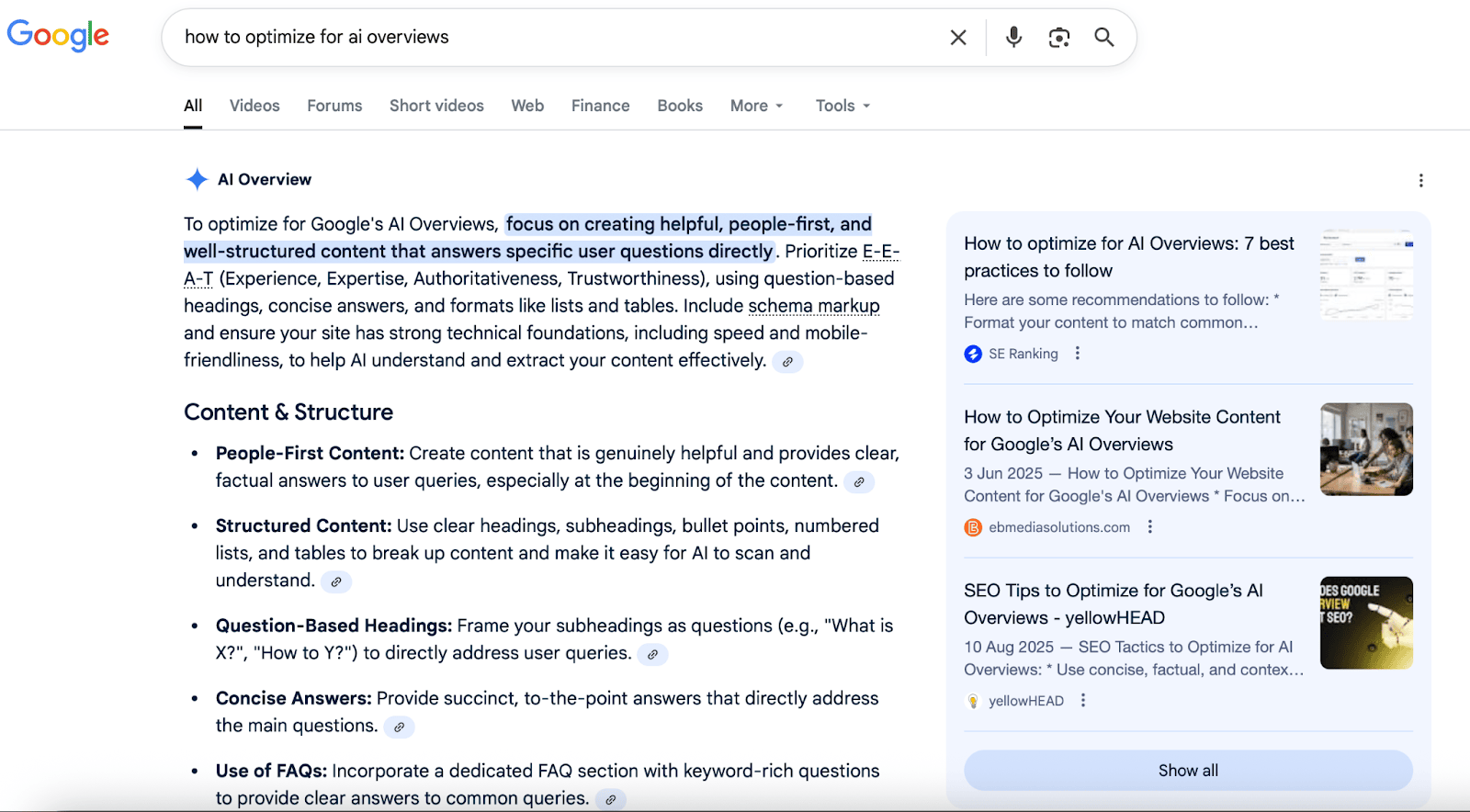
Task: Open 'How to optimize for AI Overviews: 7 best practices' link
Action: [x=1129, y=257]
